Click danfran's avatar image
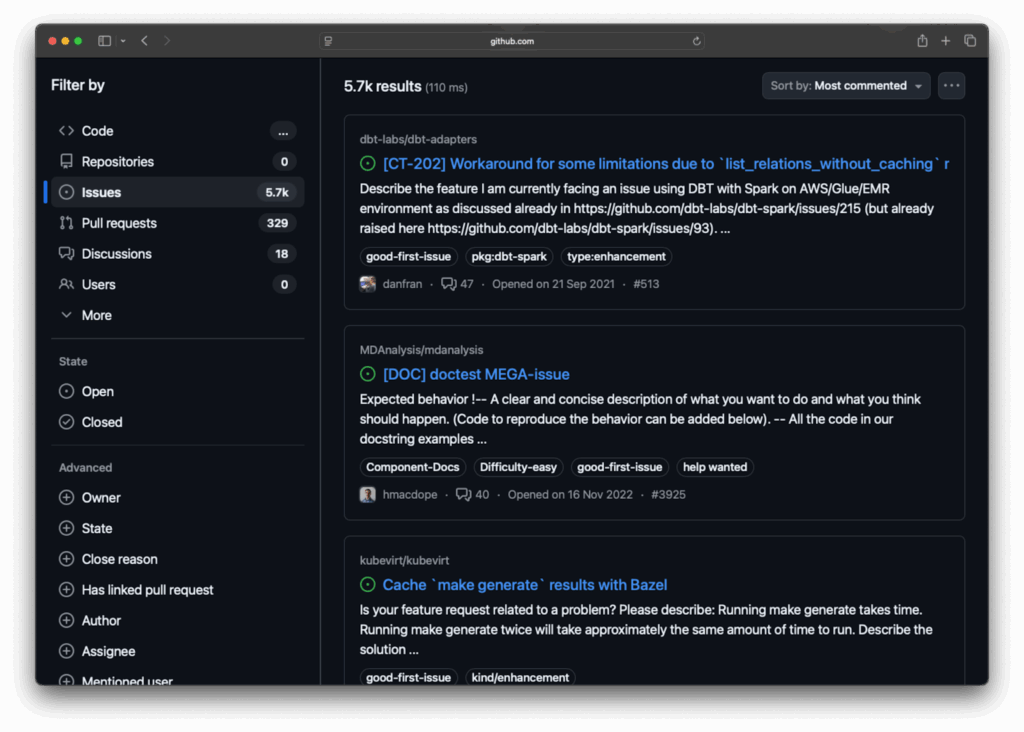This screenshot has height=732, width=1024. (x=368, y=284)
